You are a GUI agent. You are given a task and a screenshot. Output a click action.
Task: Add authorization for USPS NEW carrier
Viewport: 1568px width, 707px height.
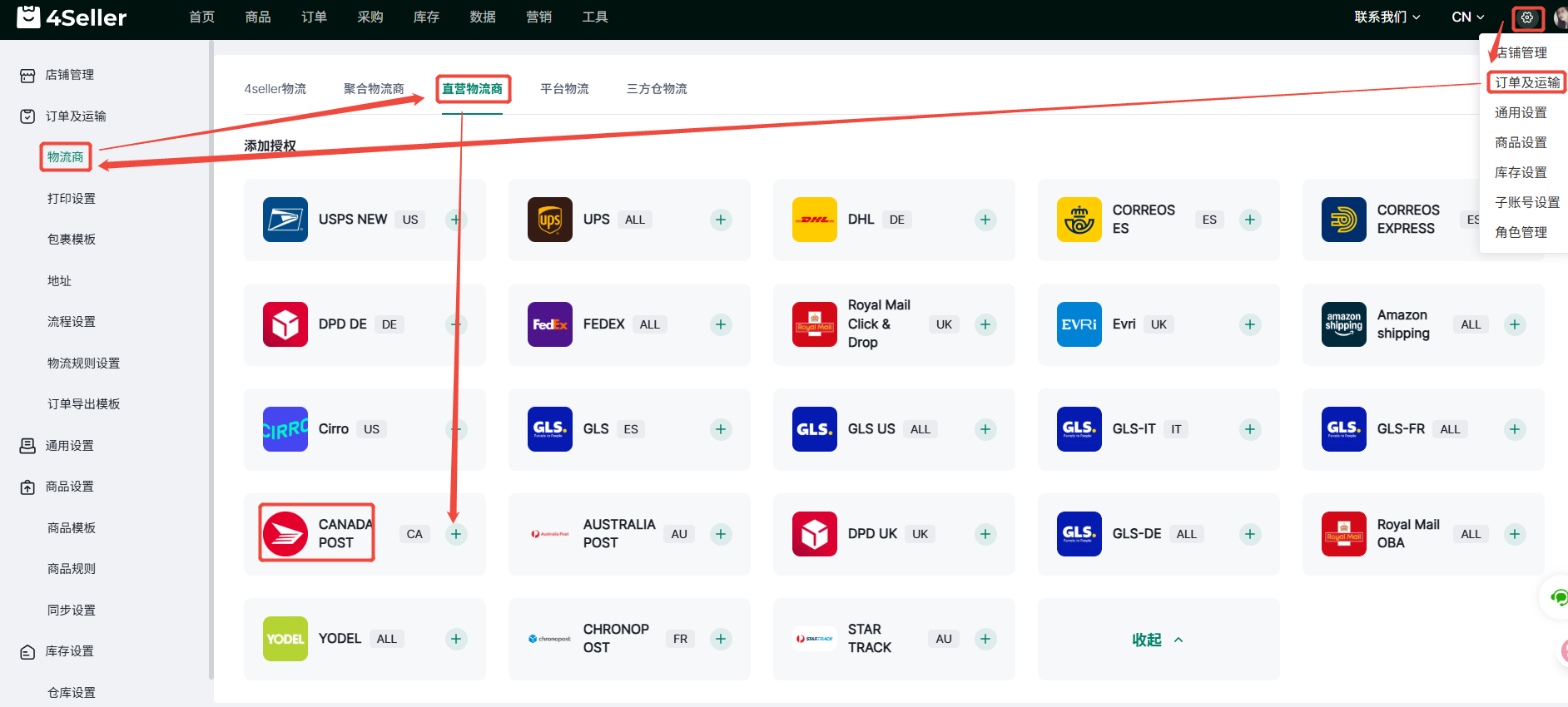point(455,220)
